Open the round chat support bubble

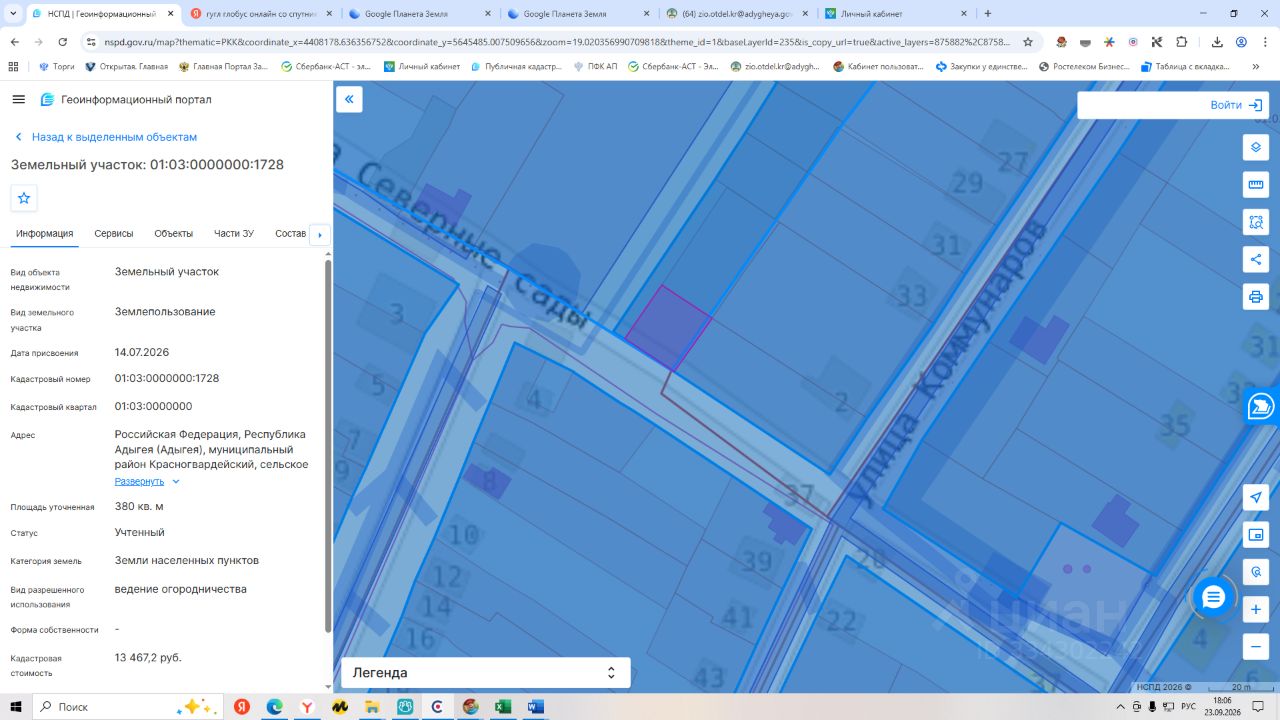(1214, 598)
